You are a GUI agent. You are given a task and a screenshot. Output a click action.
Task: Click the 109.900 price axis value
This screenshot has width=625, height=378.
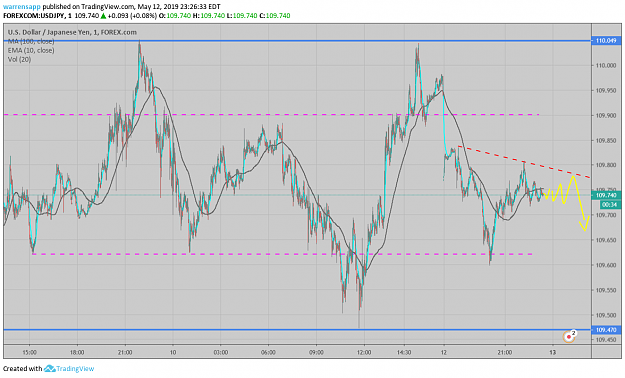click(606, 115)
